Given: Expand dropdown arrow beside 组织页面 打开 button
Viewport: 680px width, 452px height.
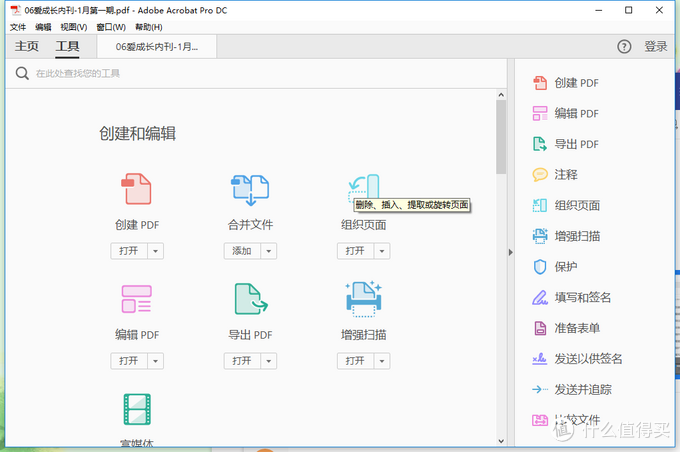Looking at the screenshot, I should point(382,251).
